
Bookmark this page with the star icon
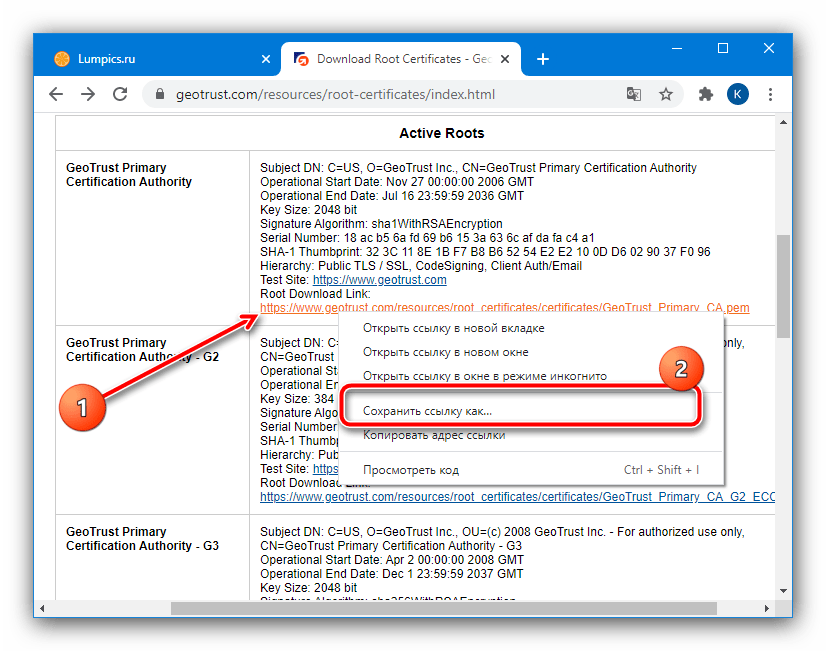tap(665, 95)
